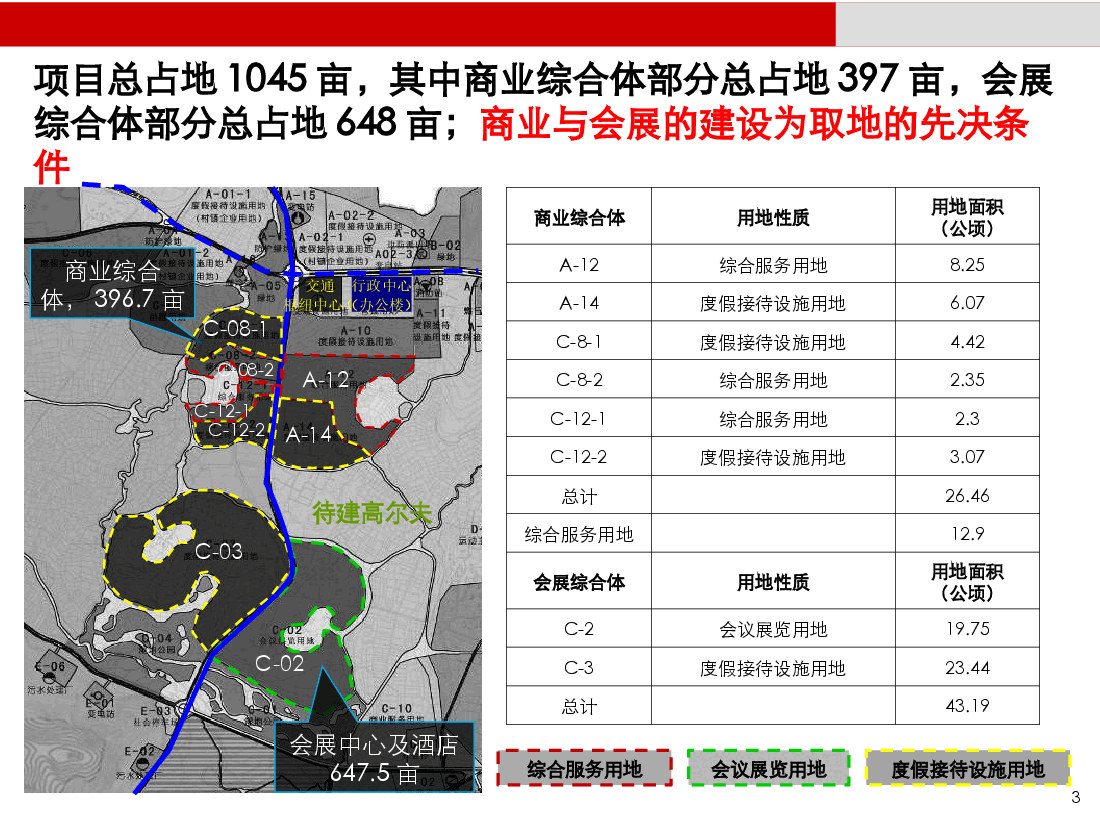Image resolution: width=1100 pixels, height=825 pixels.
Task: Select the 会展中心及酒店 647.5 亩 callout box
Action: [374, 758]
